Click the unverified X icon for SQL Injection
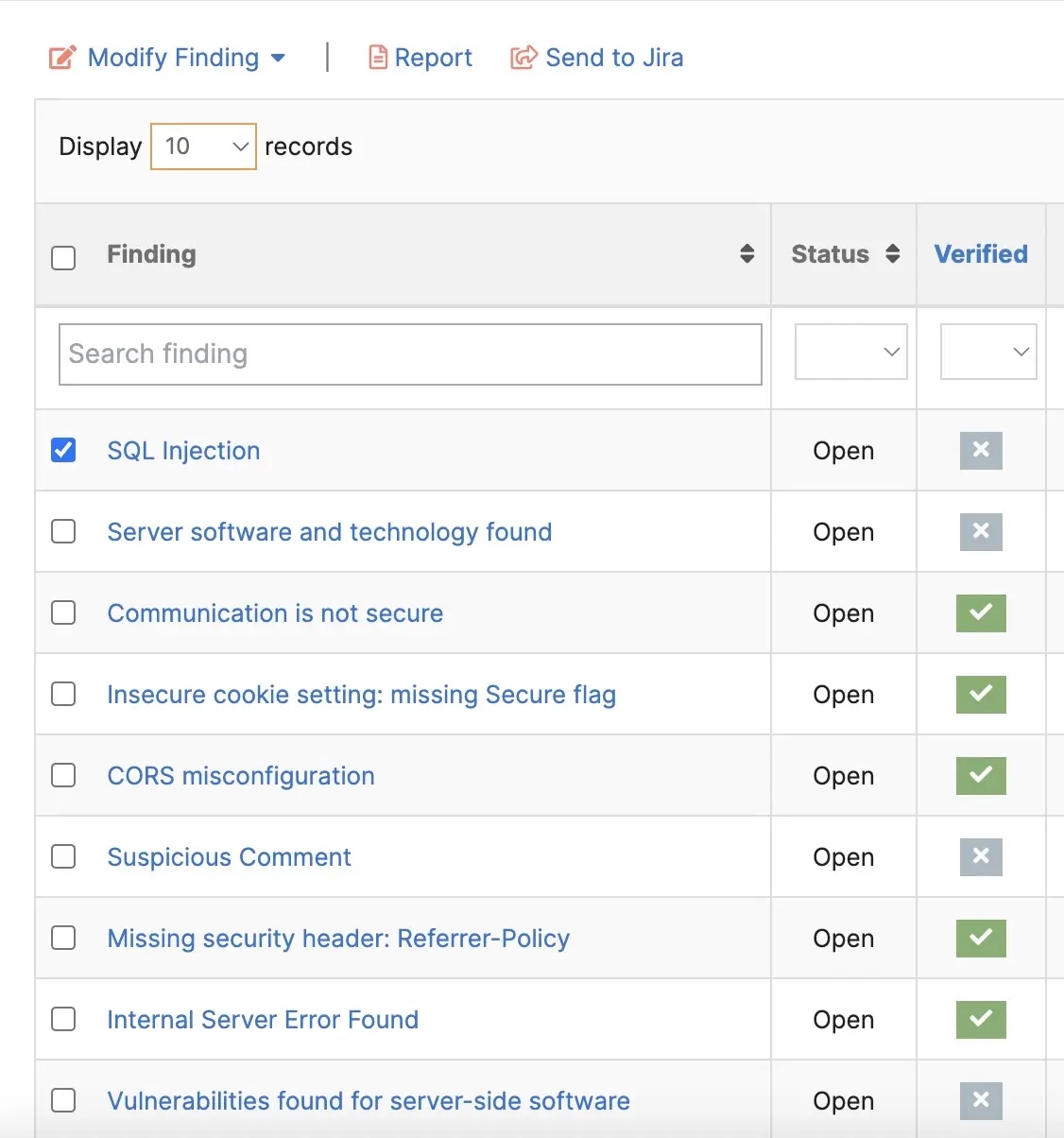This screenshot has height=1138, width=1064. 981,451
